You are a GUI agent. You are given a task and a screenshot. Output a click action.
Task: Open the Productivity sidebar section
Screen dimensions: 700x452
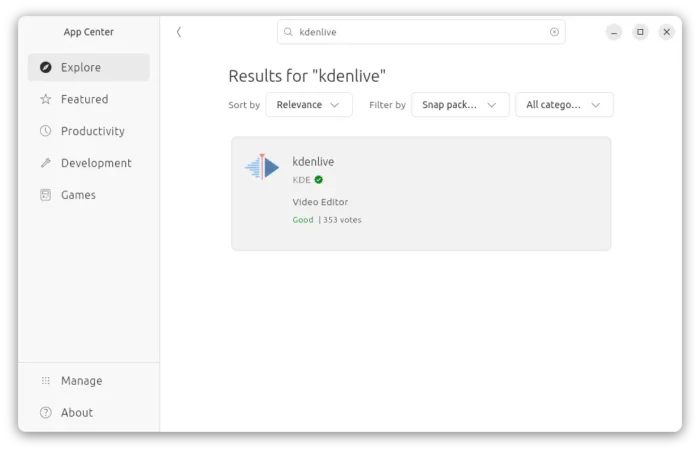pos(92,131)
